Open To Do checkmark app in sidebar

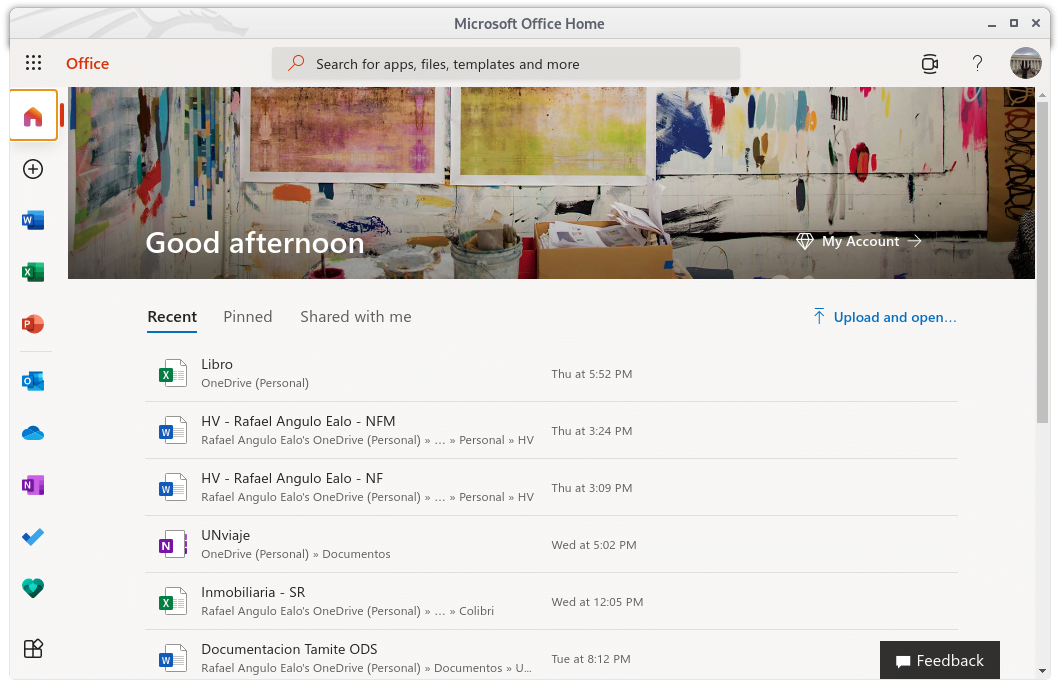pyautogui.click(x=33, y=537)
